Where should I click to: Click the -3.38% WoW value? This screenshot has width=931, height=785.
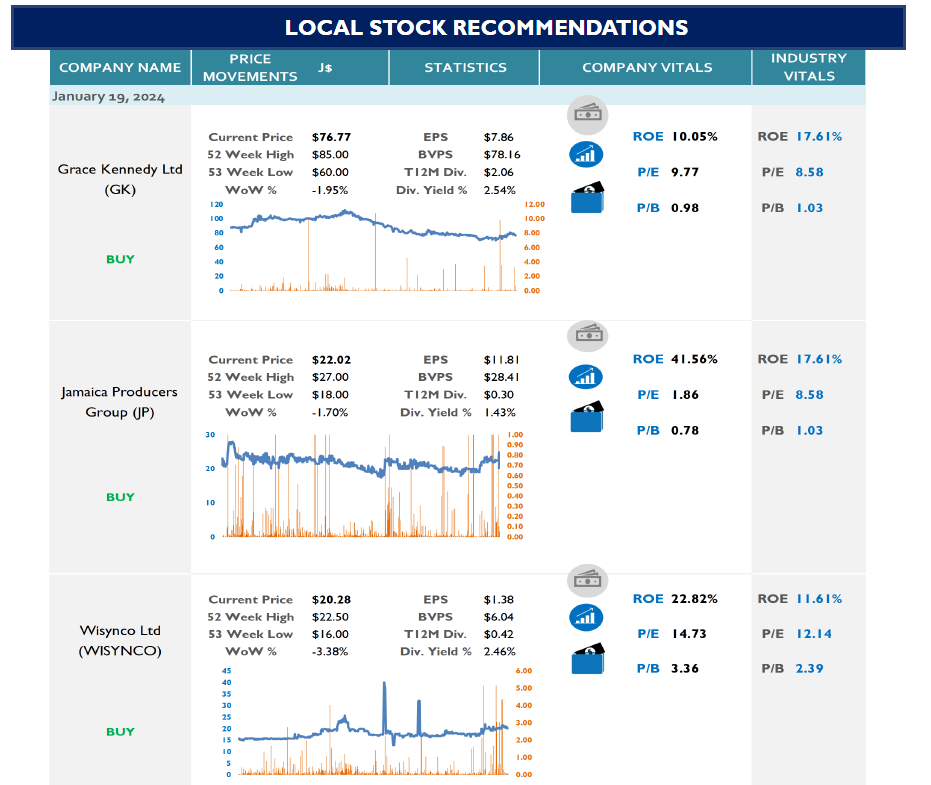point(330,651)
